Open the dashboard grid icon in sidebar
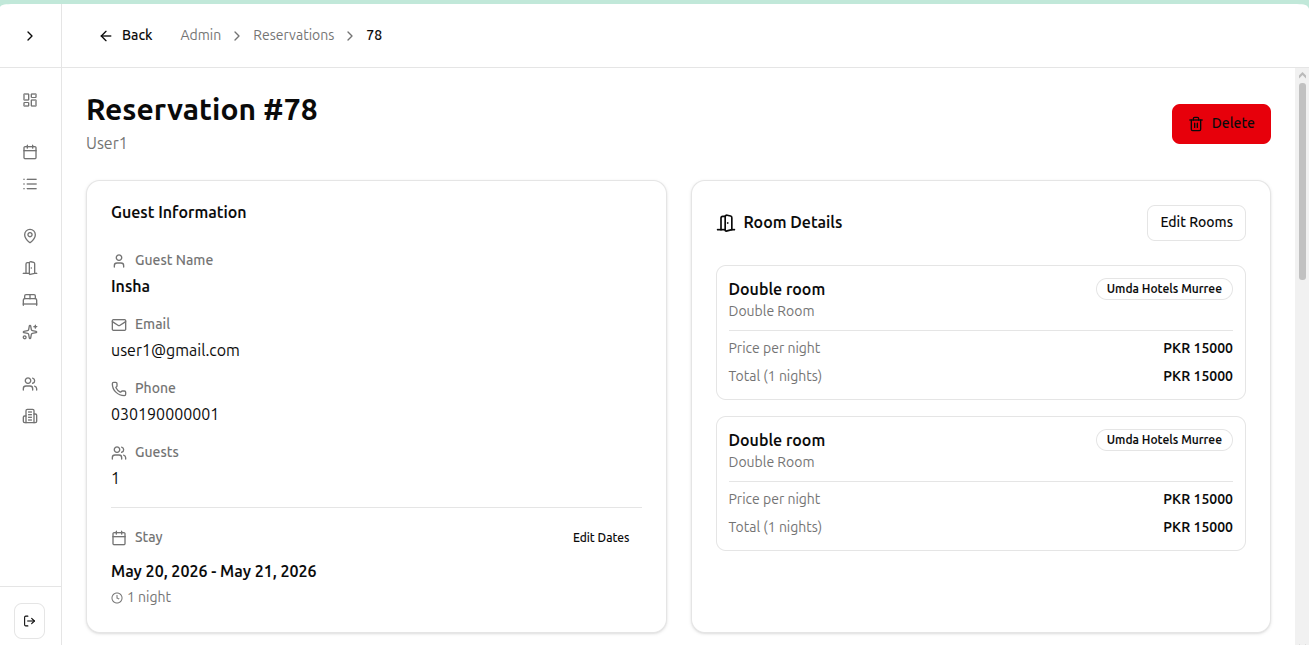 point(30,100)
